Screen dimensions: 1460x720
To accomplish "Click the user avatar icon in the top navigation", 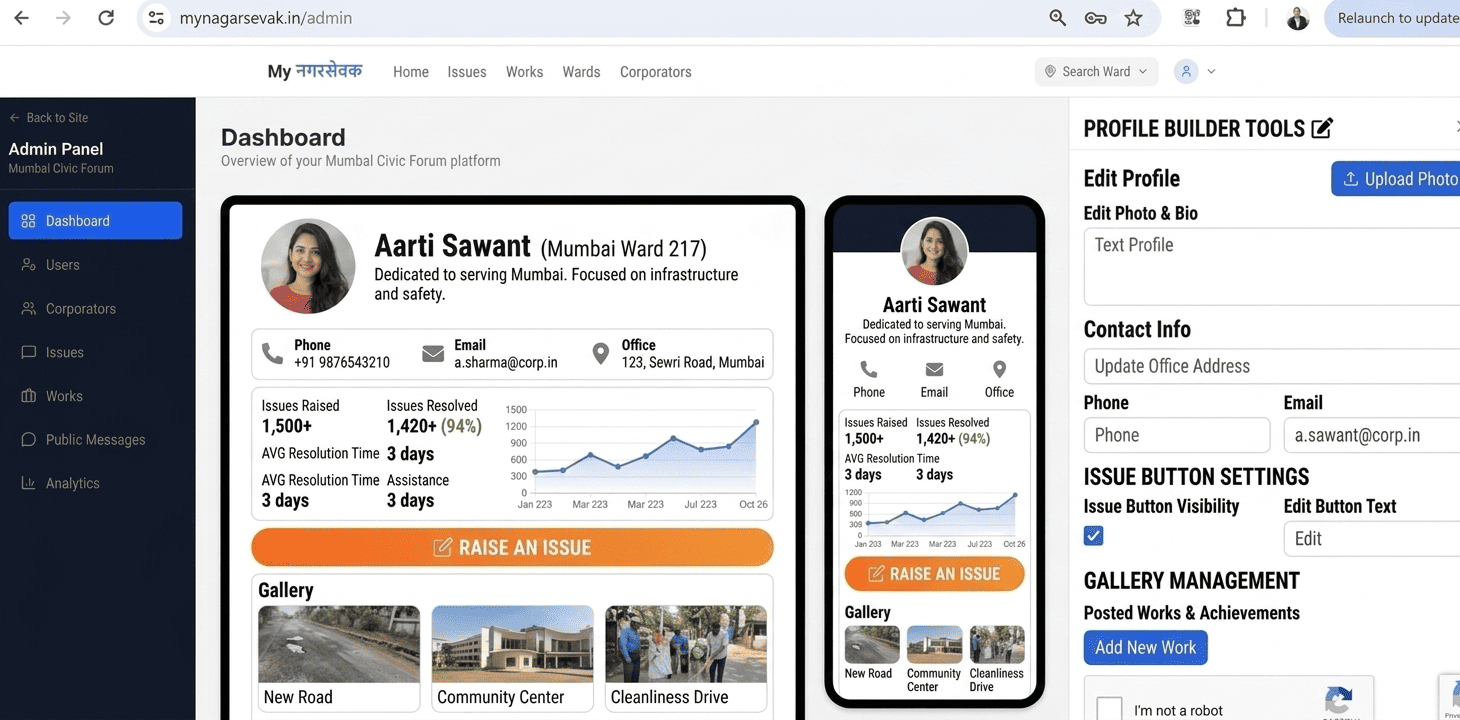I will [1186, 71].
